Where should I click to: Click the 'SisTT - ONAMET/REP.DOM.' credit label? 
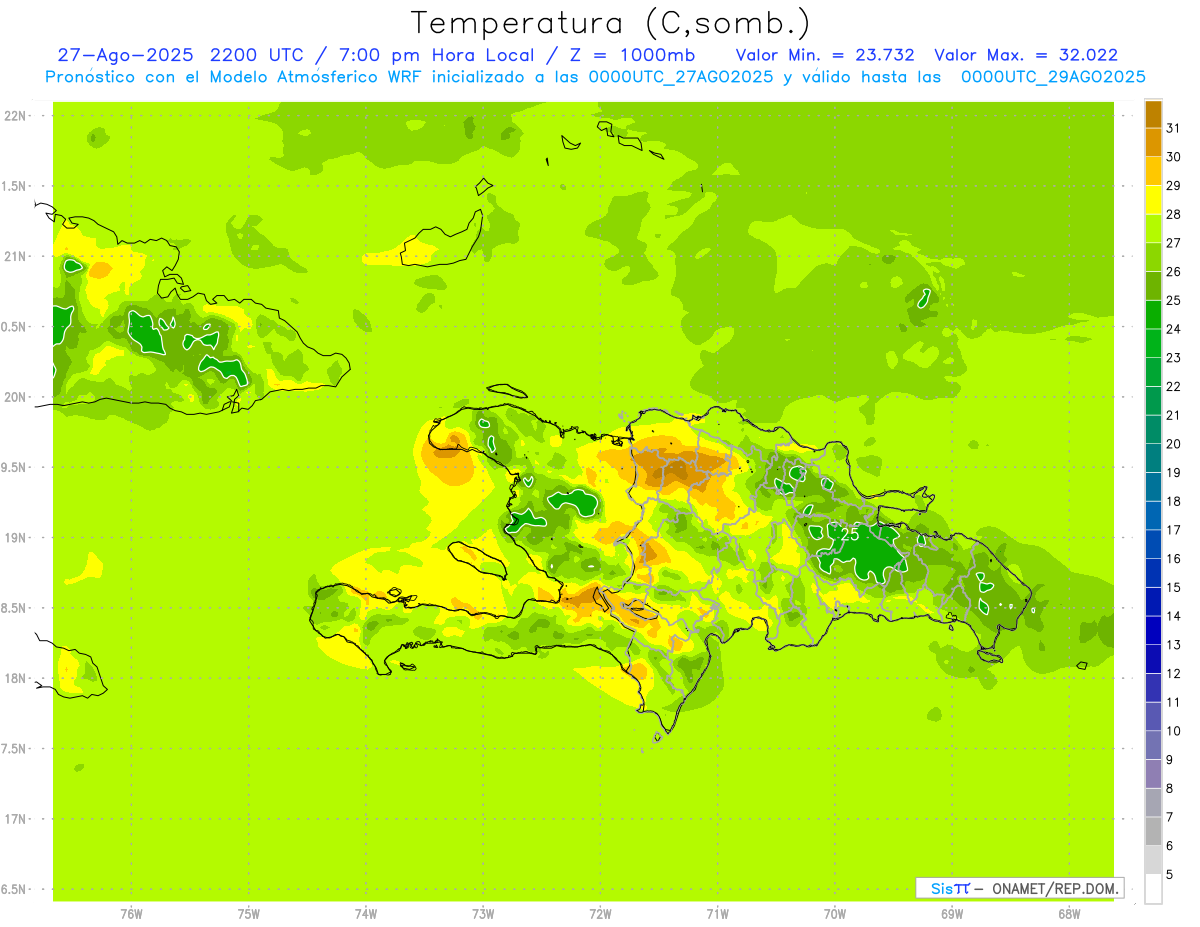coord(1020,888)
